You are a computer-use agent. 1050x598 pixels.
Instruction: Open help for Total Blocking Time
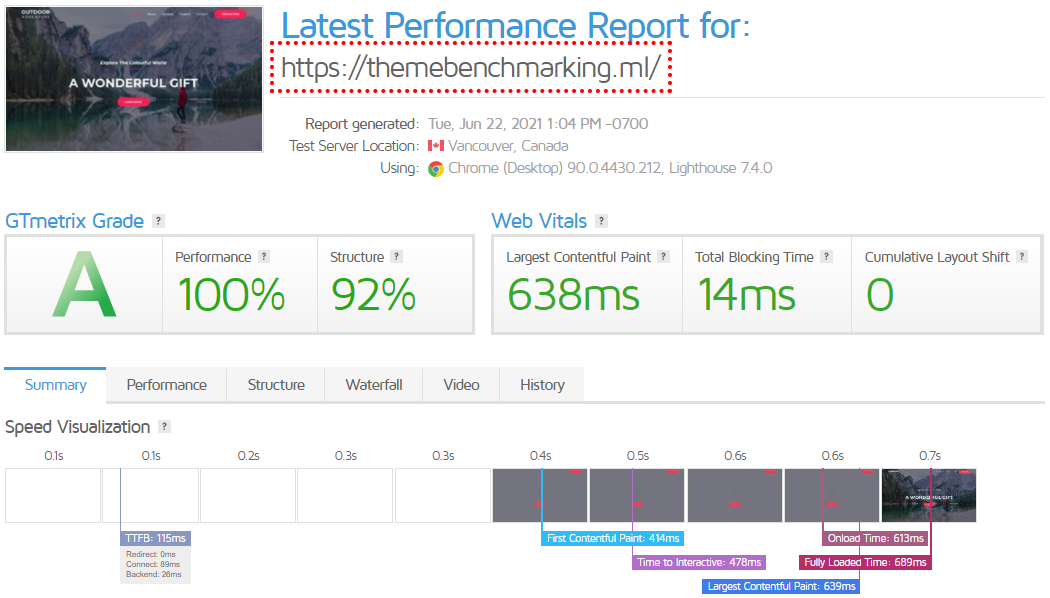click(826, 256)
